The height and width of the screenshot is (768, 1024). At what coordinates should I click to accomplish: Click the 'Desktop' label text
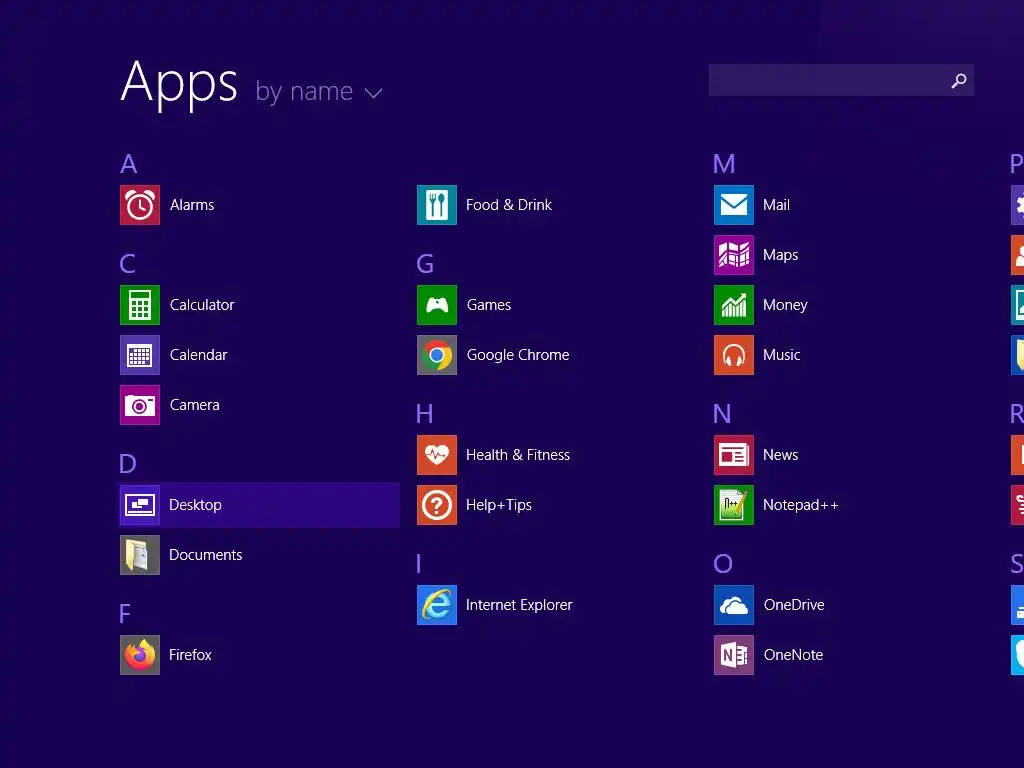click(195, 505)
